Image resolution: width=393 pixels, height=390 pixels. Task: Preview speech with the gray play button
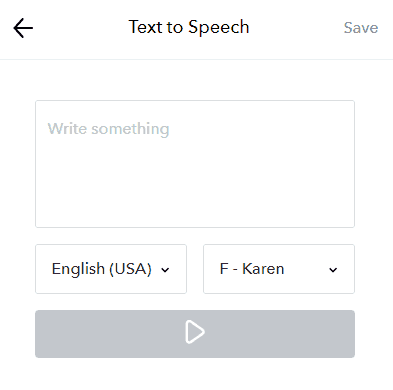point(195,334)
